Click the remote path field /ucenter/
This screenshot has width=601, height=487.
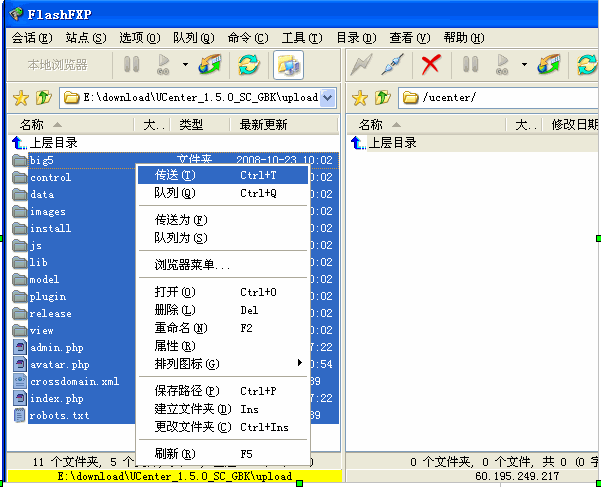498,98
